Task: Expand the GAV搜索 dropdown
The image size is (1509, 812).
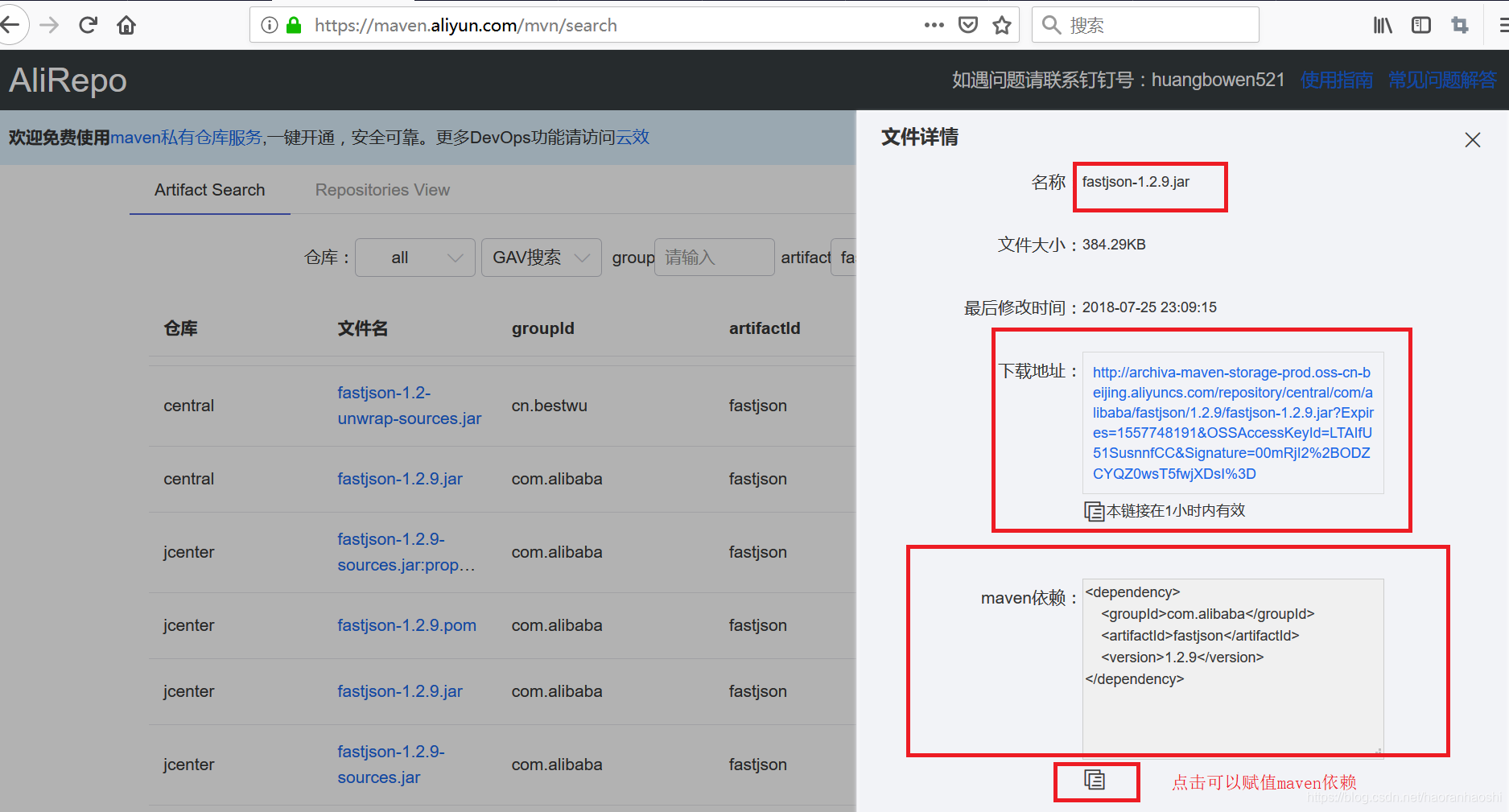Action: 541,258
